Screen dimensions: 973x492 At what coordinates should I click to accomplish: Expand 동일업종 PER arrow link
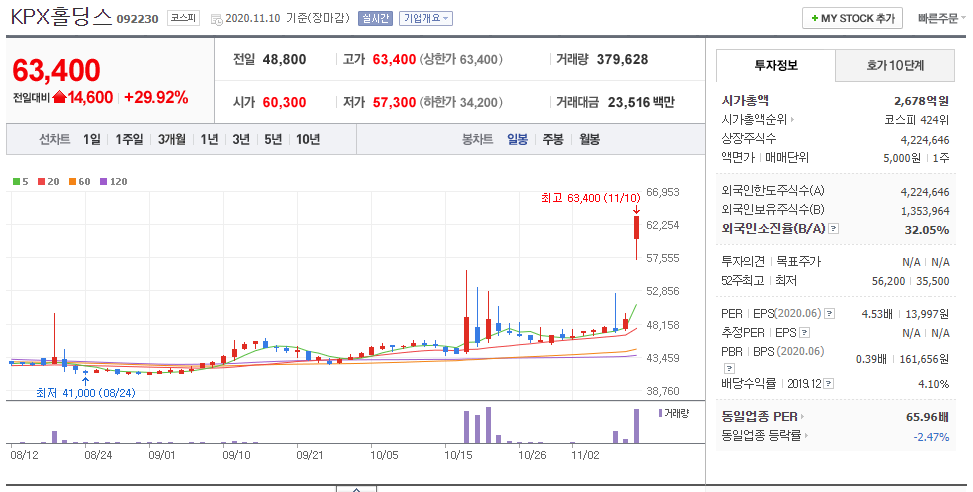click(802, 417)
